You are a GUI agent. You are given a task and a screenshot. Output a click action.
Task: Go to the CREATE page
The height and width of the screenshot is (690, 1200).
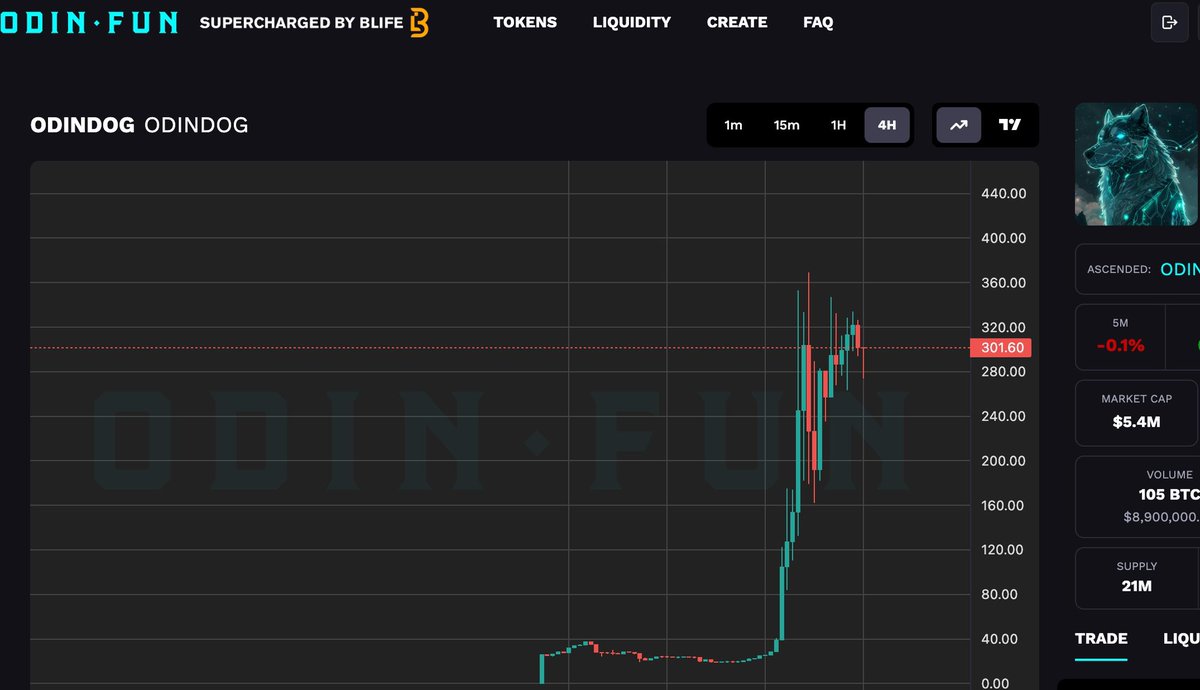pos(737,22)
